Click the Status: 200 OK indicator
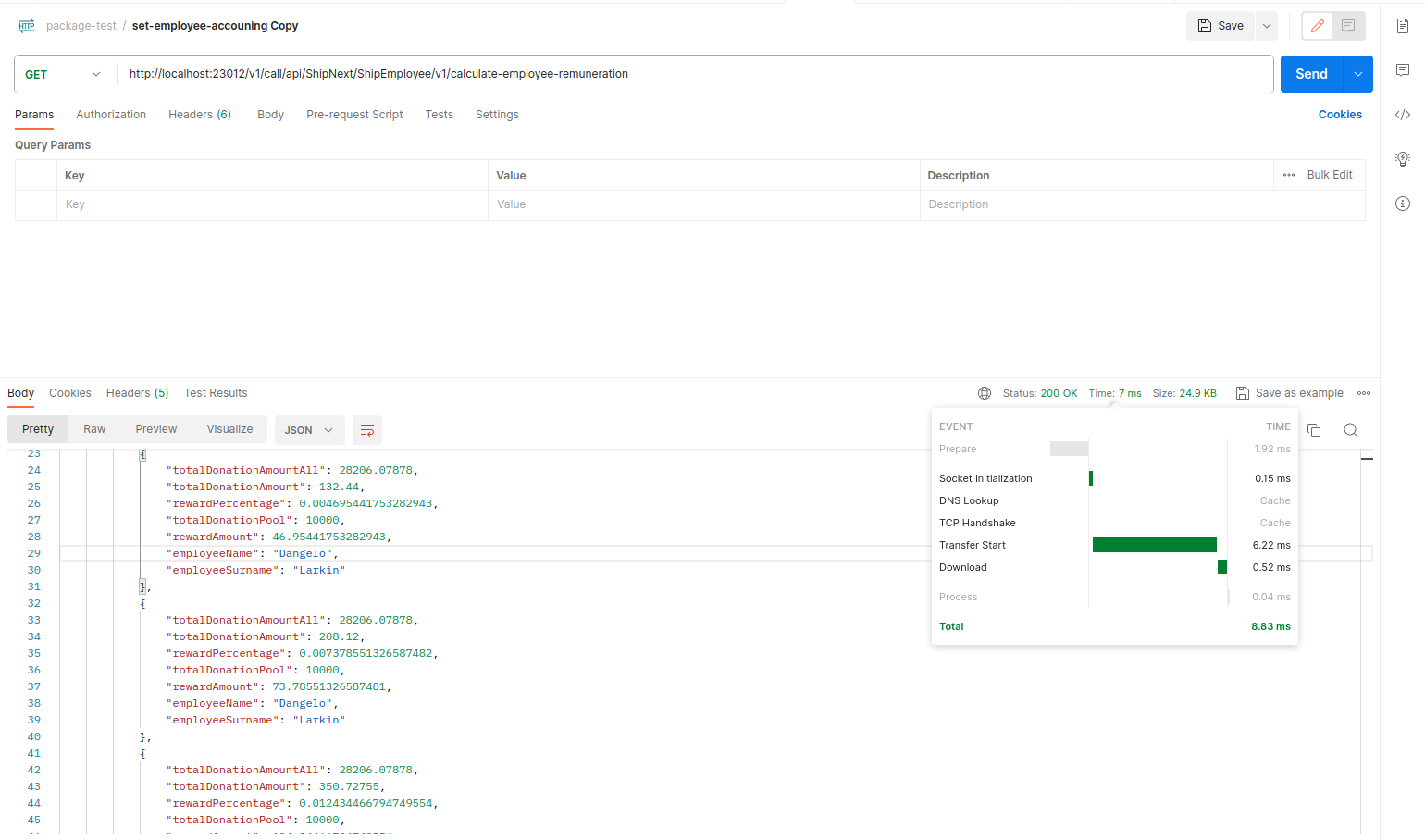This screenshot has height=840, width=1425. pyautogui.click(x=1040, y=393)
